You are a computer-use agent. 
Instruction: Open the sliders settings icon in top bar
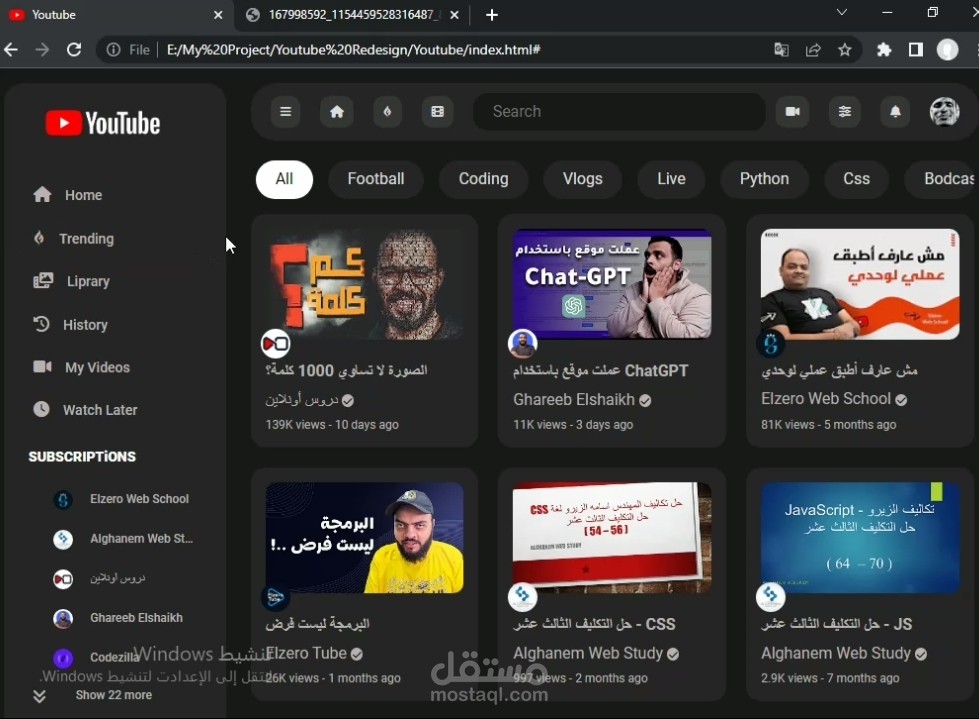844,112
